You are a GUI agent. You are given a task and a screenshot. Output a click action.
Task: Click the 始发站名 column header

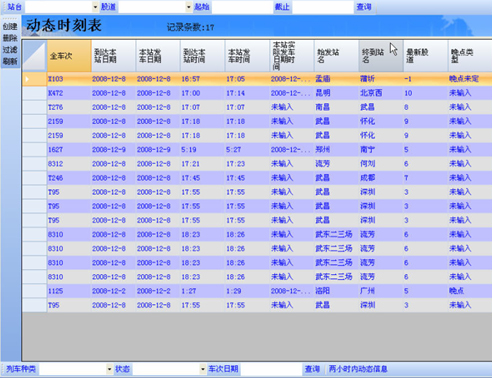tap(337, 56)
